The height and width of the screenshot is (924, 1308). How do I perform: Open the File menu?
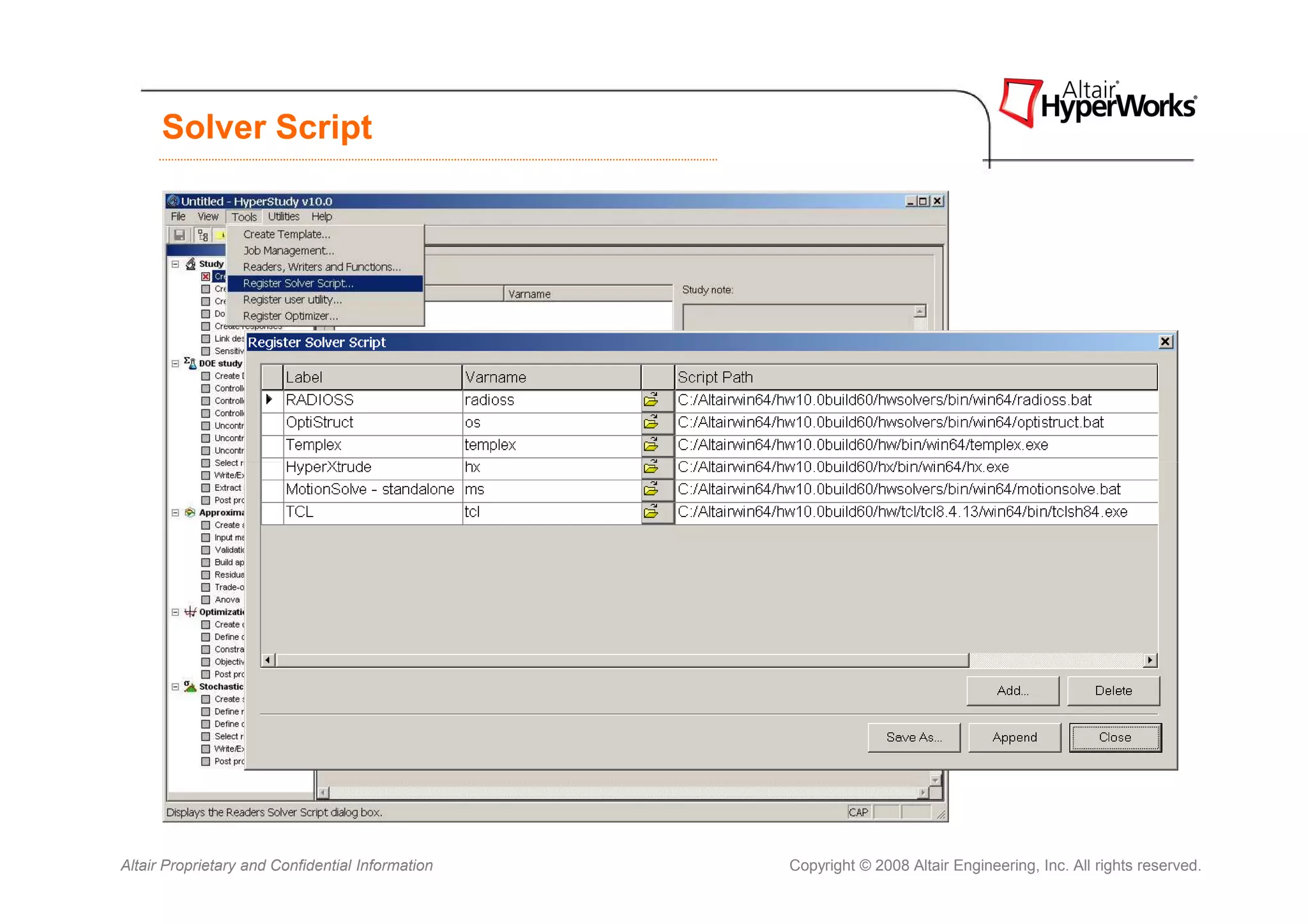tap(178, 216)
